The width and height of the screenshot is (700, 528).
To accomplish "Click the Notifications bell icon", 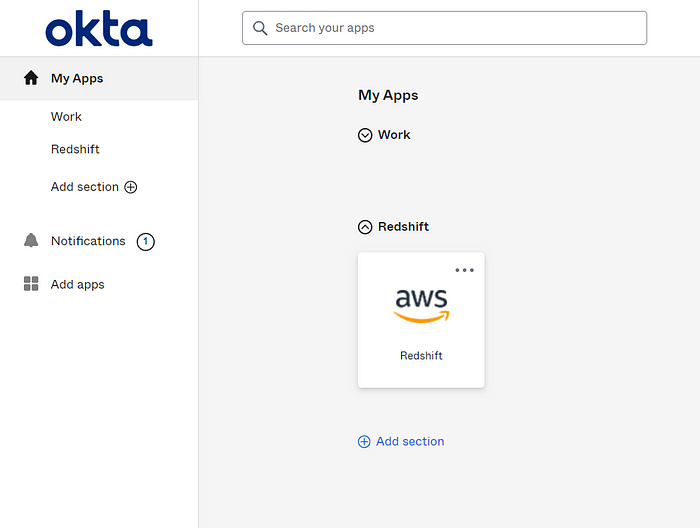I will 31,240.
